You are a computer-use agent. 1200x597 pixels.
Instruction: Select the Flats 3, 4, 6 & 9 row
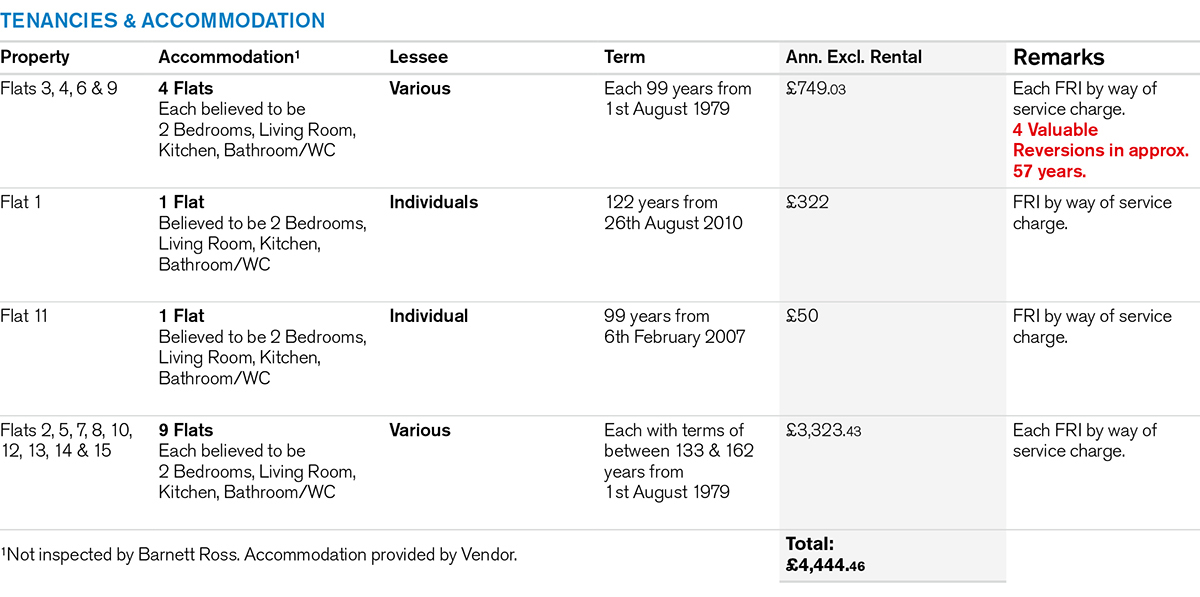pos(59,88)
